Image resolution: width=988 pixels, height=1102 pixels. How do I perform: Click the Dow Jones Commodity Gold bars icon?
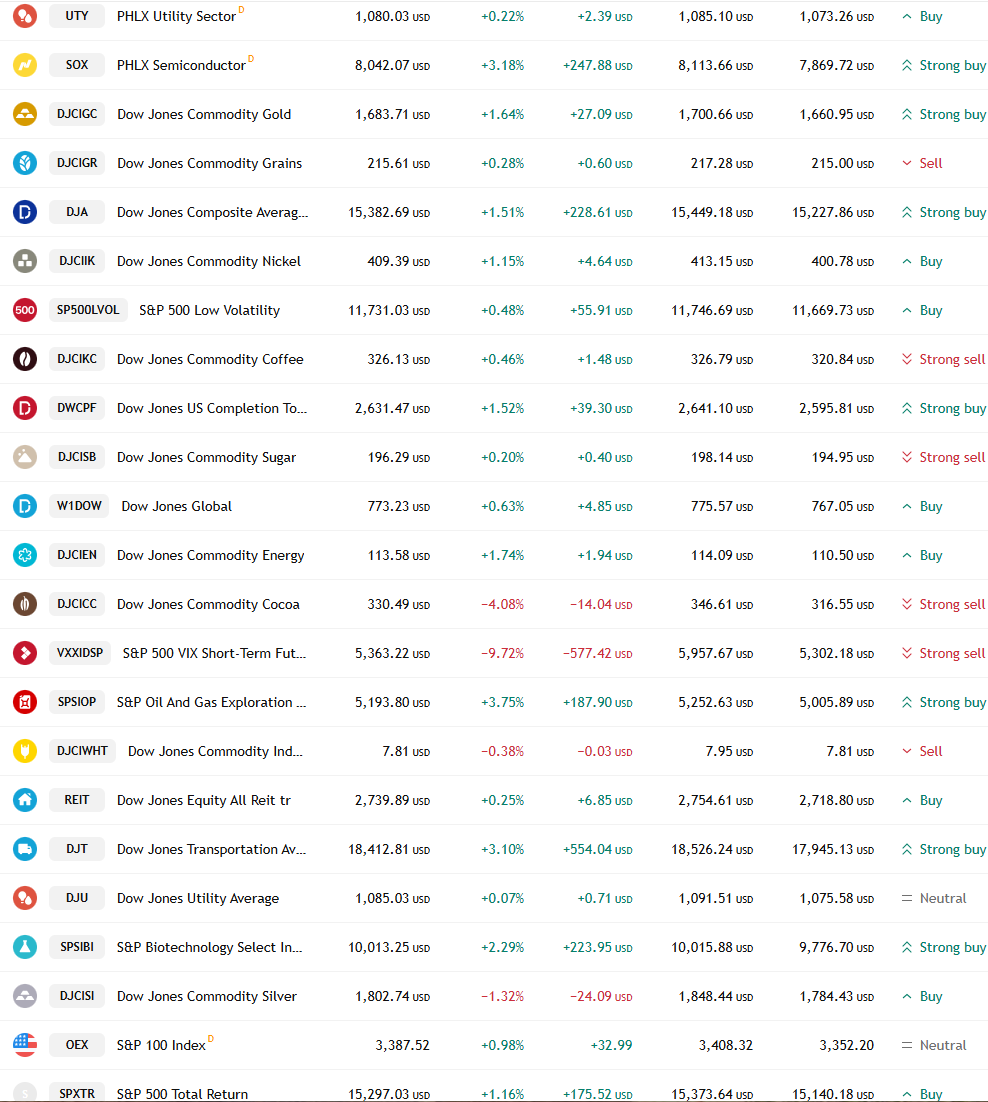[25, 114]
